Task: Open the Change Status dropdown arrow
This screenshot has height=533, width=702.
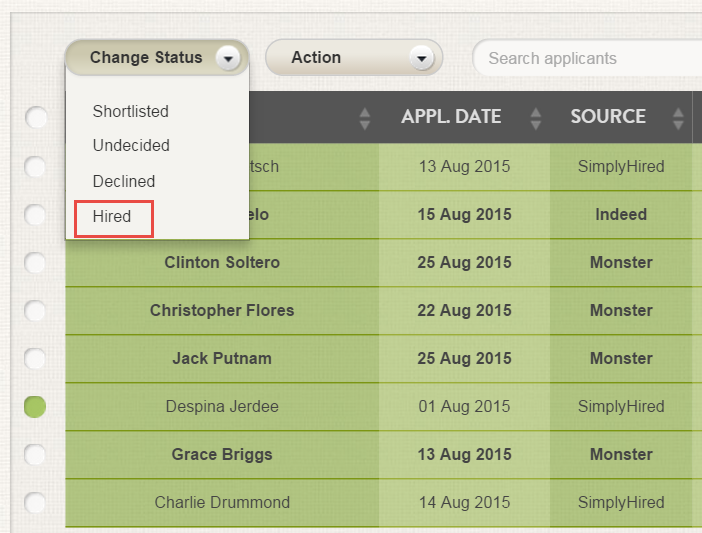Action: point(229,59)
